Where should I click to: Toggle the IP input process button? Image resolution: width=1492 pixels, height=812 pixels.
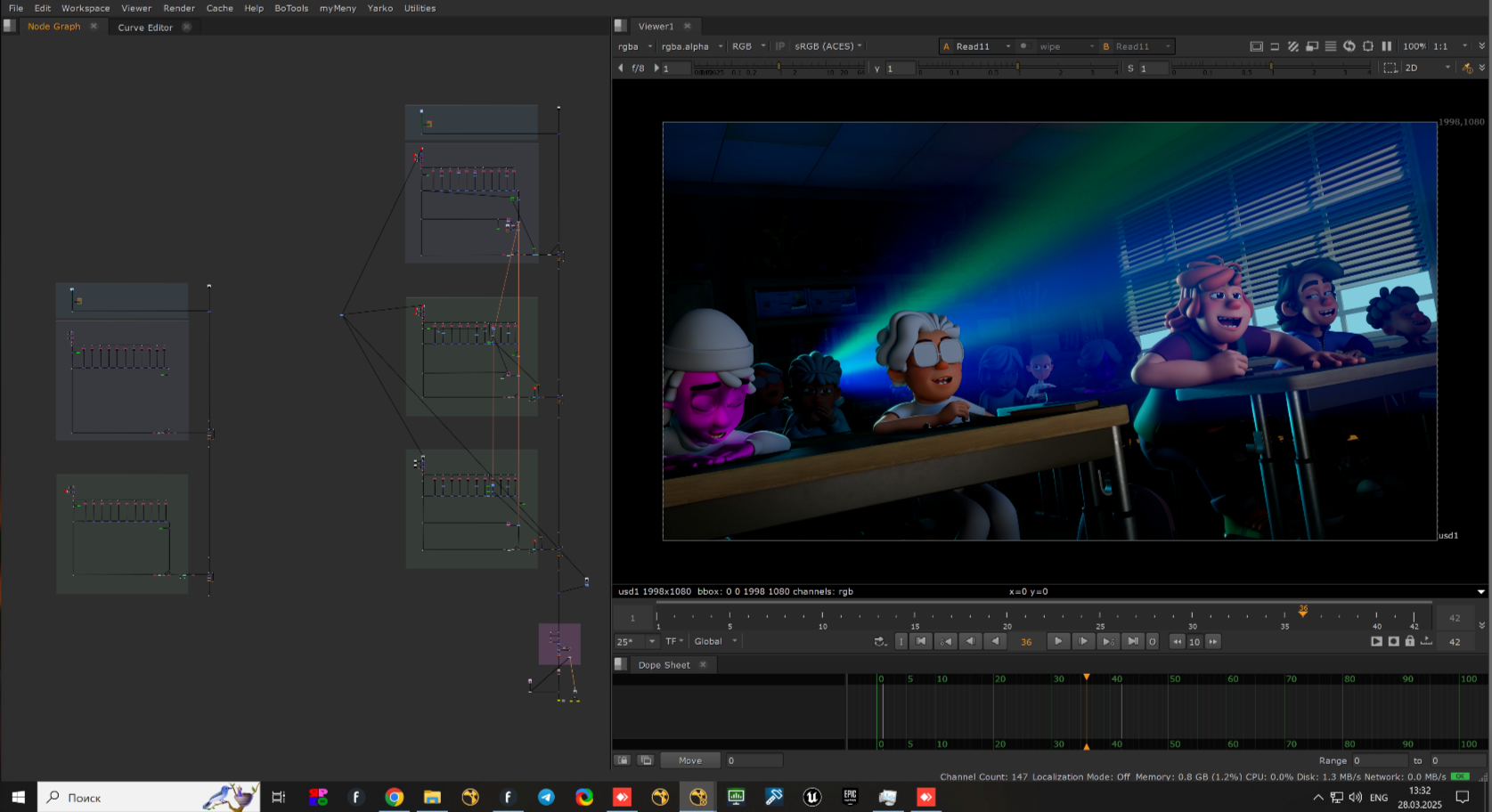[x=780, y=46]
